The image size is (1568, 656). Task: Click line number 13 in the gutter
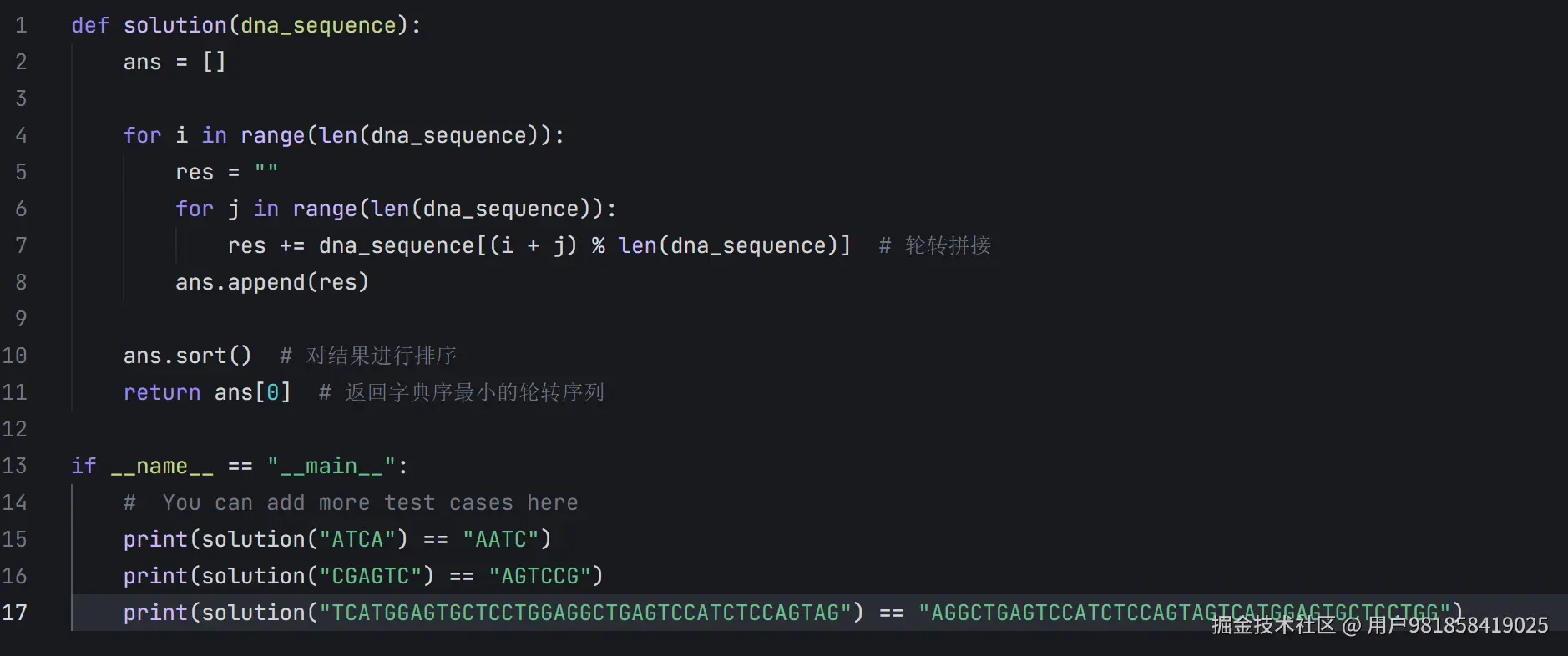pos(15,467)
